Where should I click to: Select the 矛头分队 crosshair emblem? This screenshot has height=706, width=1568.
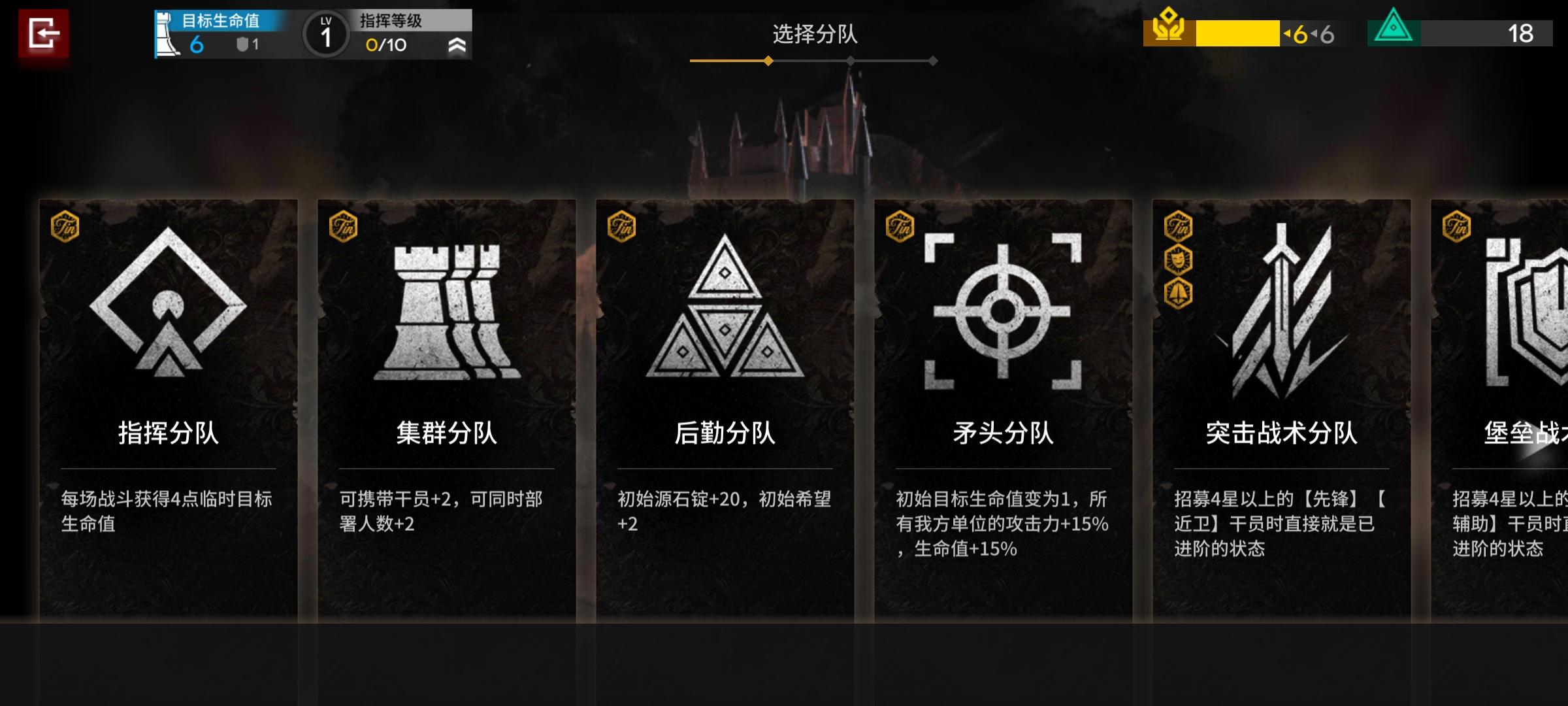(1003, 311)
